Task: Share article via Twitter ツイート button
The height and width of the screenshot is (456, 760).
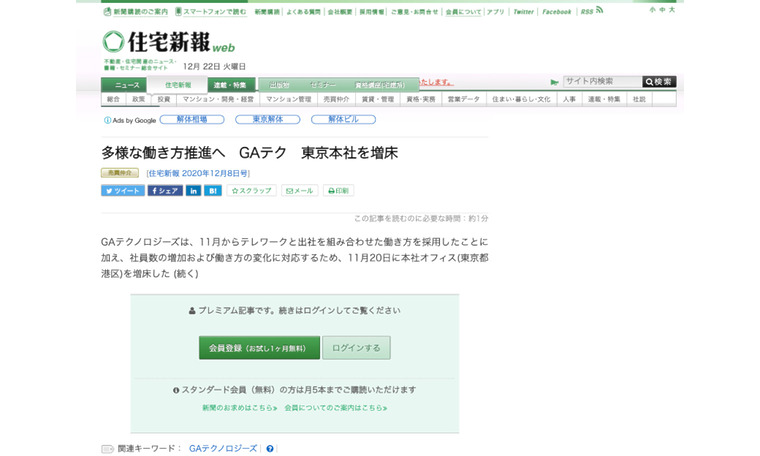Action: 123,190
